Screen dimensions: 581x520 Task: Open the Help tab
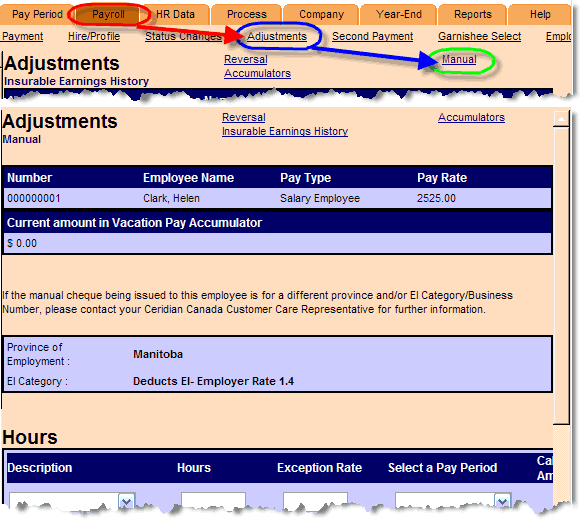(540, 14)
